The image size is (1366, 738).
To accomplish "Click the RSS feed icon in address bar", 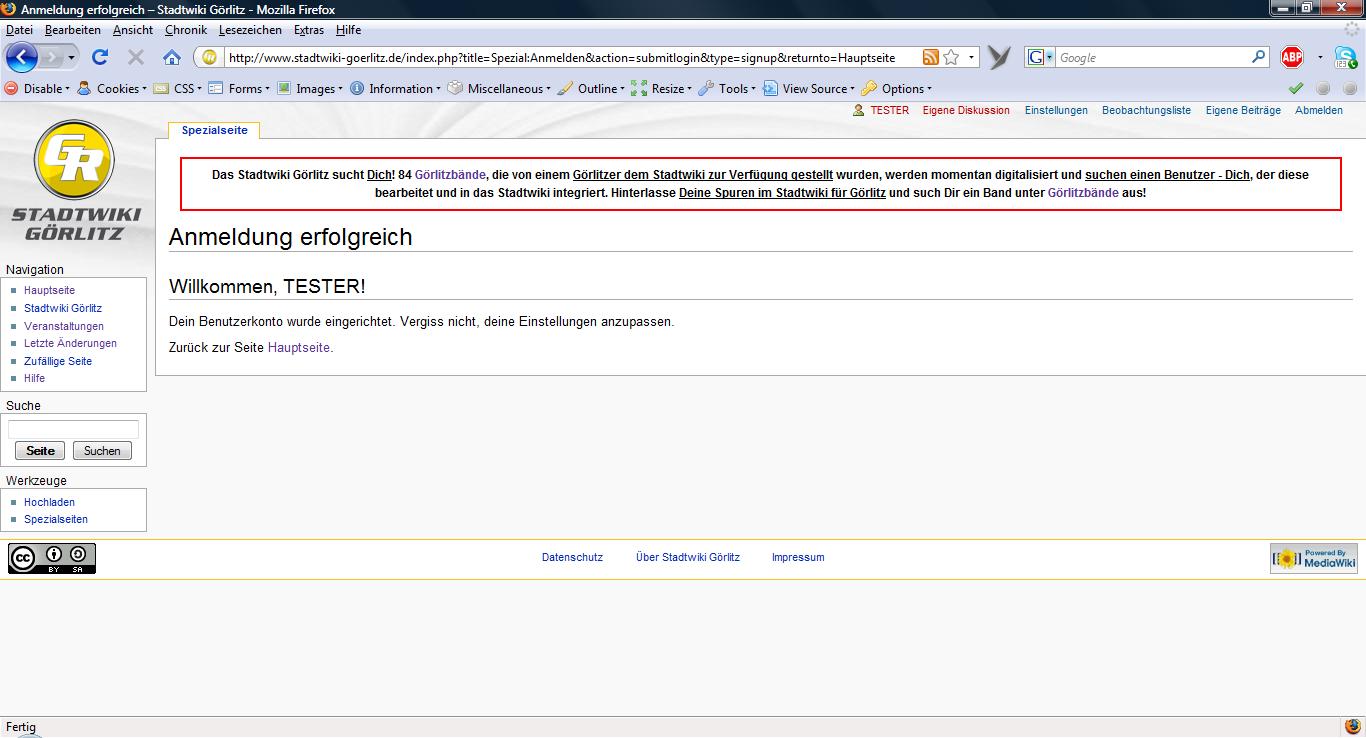I will (930, 58).
